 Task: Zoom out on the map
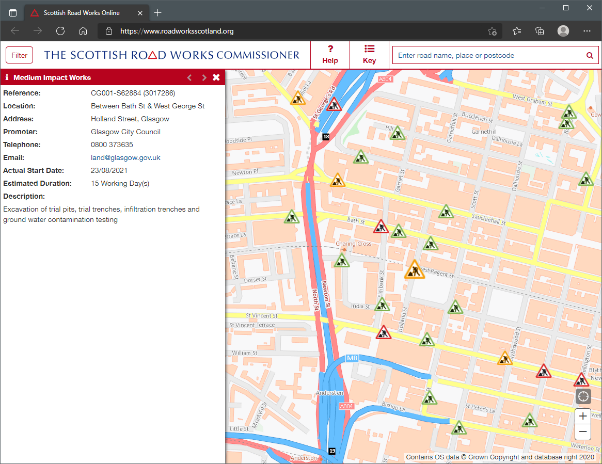click(x=583, y=432)
